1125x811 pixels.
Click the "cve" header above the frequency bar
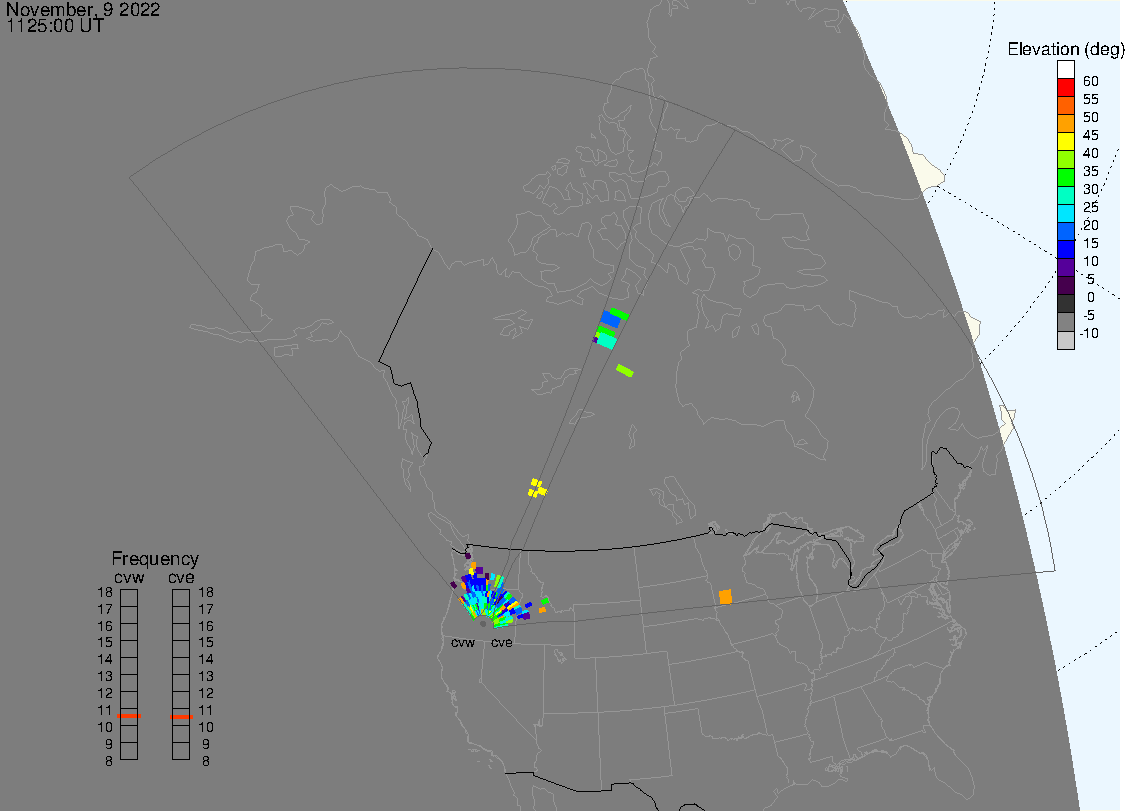182,577
